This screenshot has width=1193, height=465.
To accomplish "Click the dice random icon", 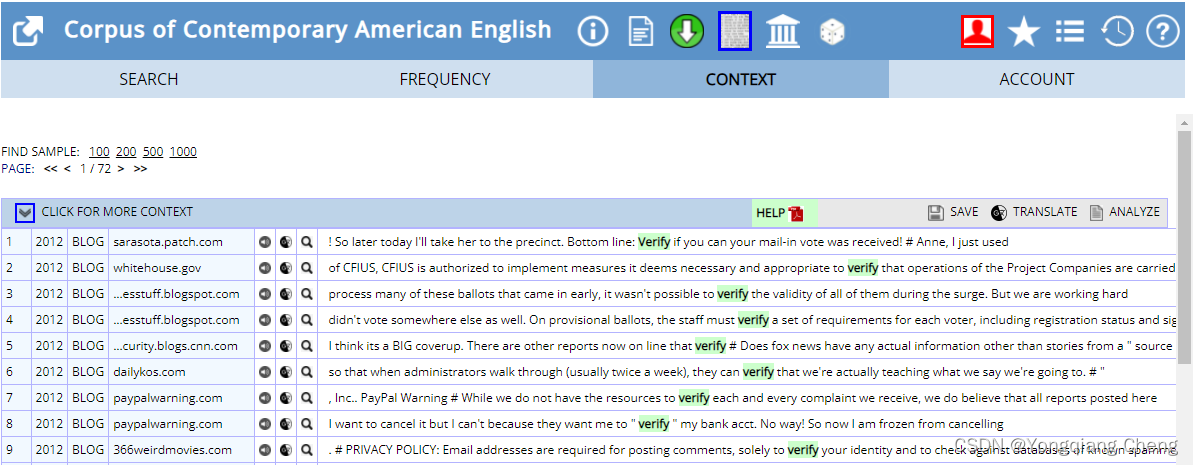I will pyautogui.click(x=832, y=32).
